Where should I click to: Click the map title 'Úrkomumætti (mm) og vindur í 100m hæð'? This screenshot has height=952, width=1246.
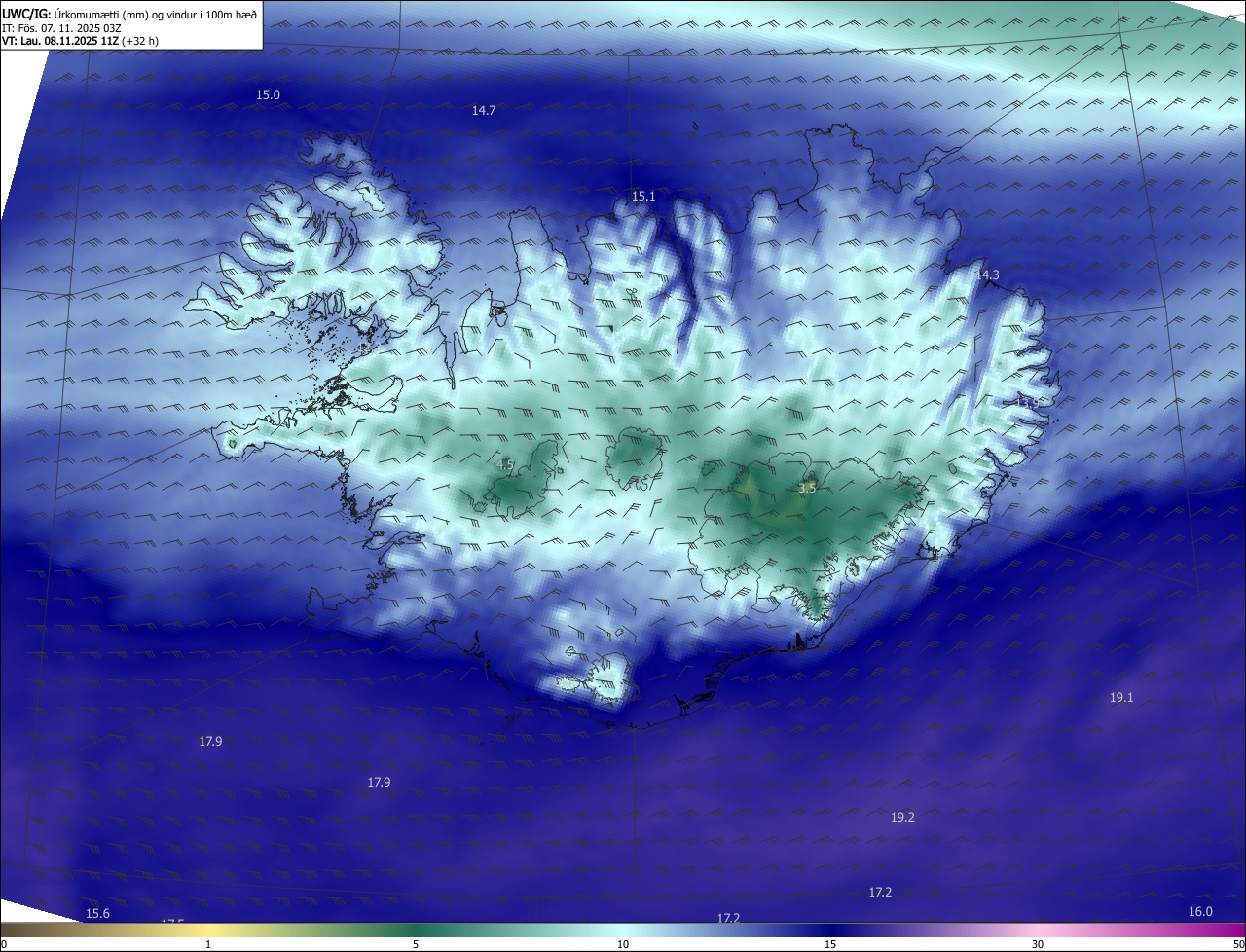point(155,14)
